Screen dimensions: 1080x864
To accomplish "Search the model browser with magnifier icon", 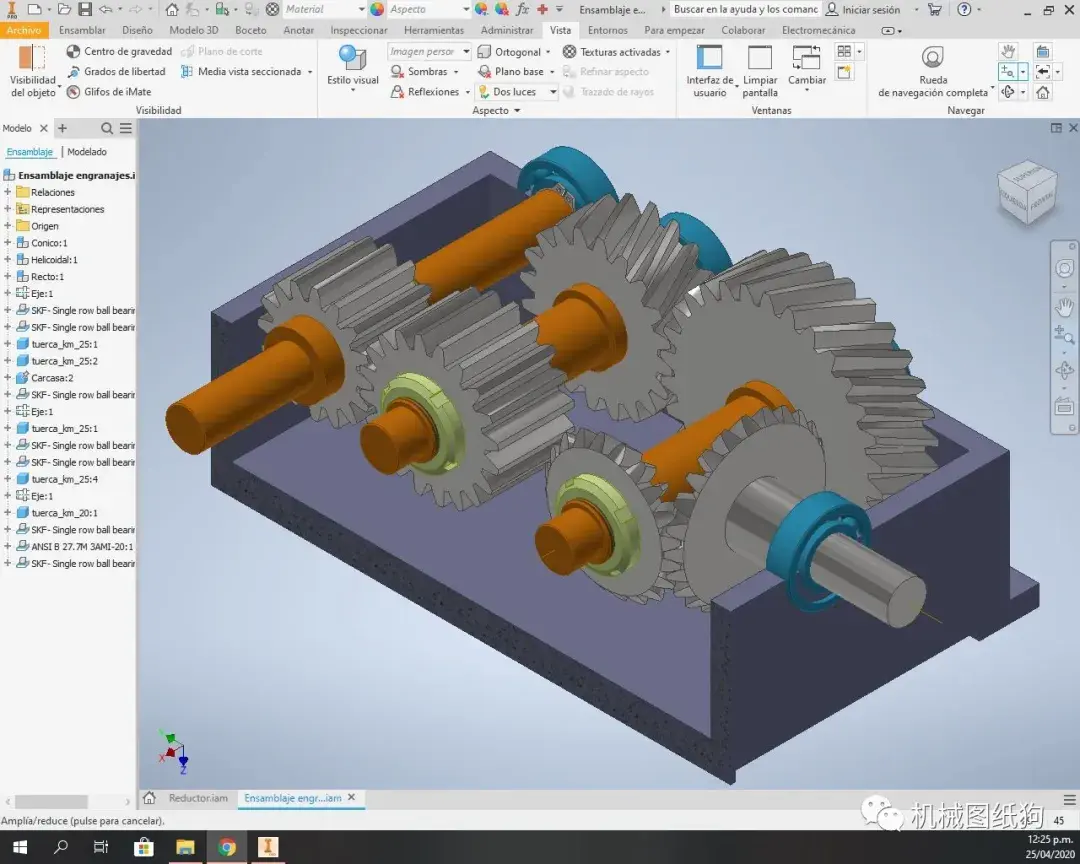I will coord(107,129).
